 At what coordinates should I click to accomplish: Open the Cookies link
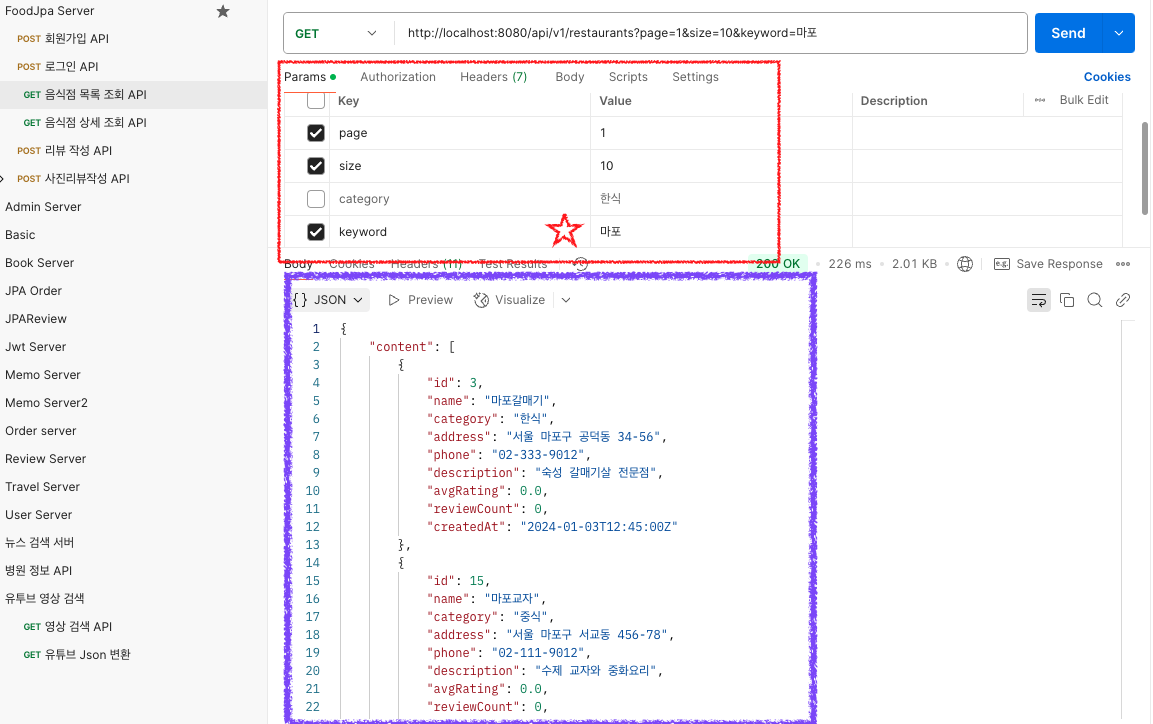pos(1107,76)
